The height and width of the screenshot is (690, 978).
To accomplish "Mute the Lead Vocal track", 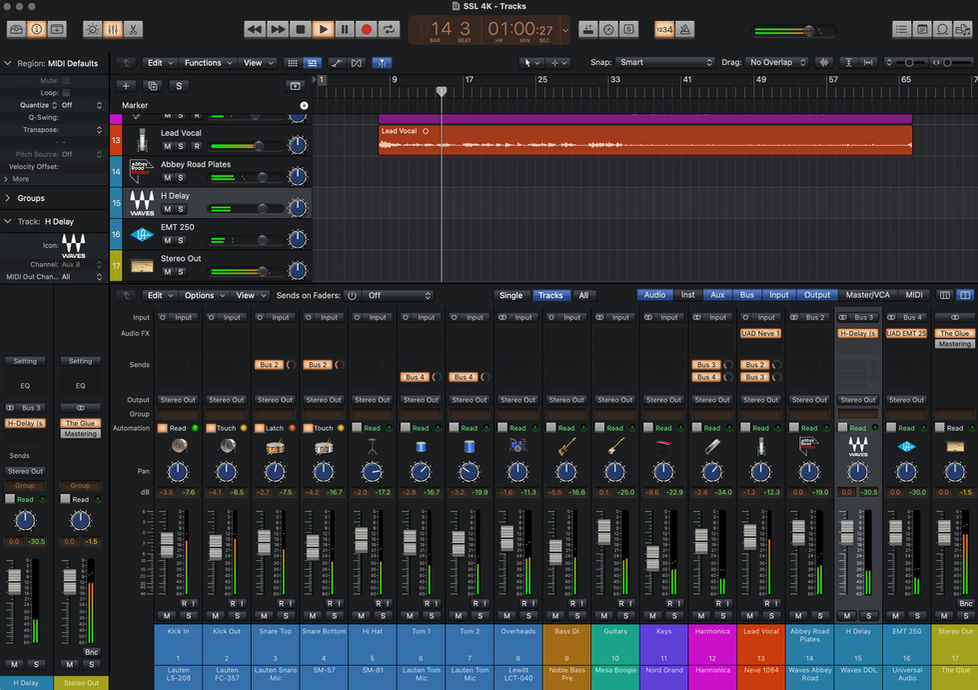I will pyautogui.click(x=167, y=147).
